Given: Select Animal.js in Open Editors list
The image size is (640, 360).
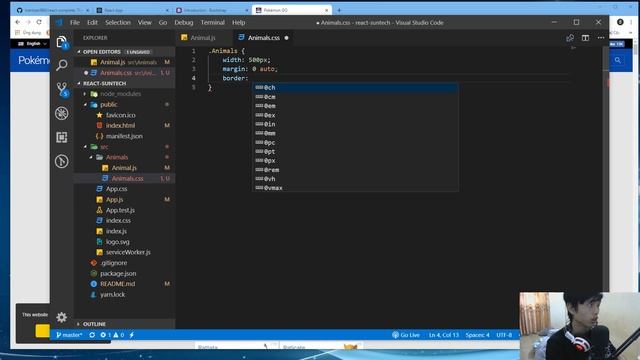Looking at the screenshot, I should 124,62.
